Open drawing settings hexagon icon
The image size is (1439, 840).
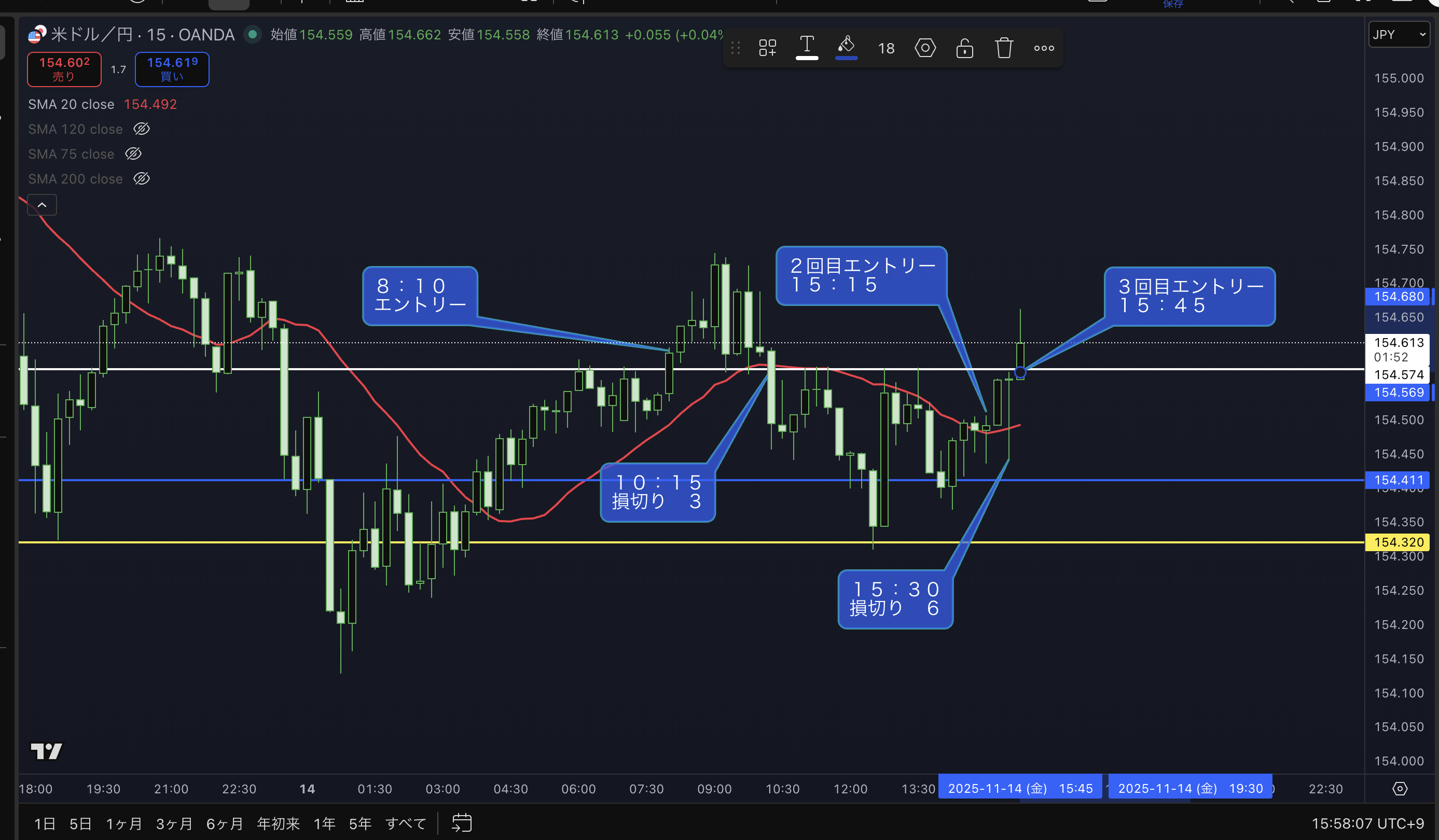pyautogui.click(x=924, y=48)
